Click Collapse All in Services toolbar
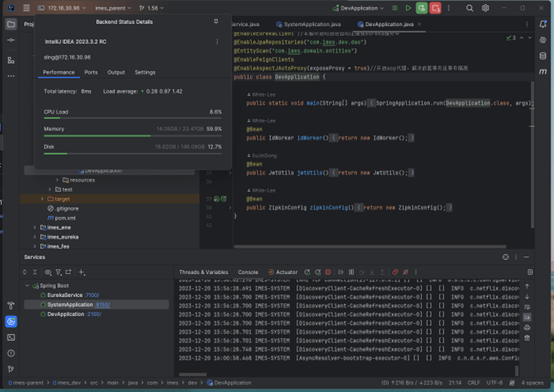Image resolution: width=554 pixels, height=392 pixels. (35, 272)
